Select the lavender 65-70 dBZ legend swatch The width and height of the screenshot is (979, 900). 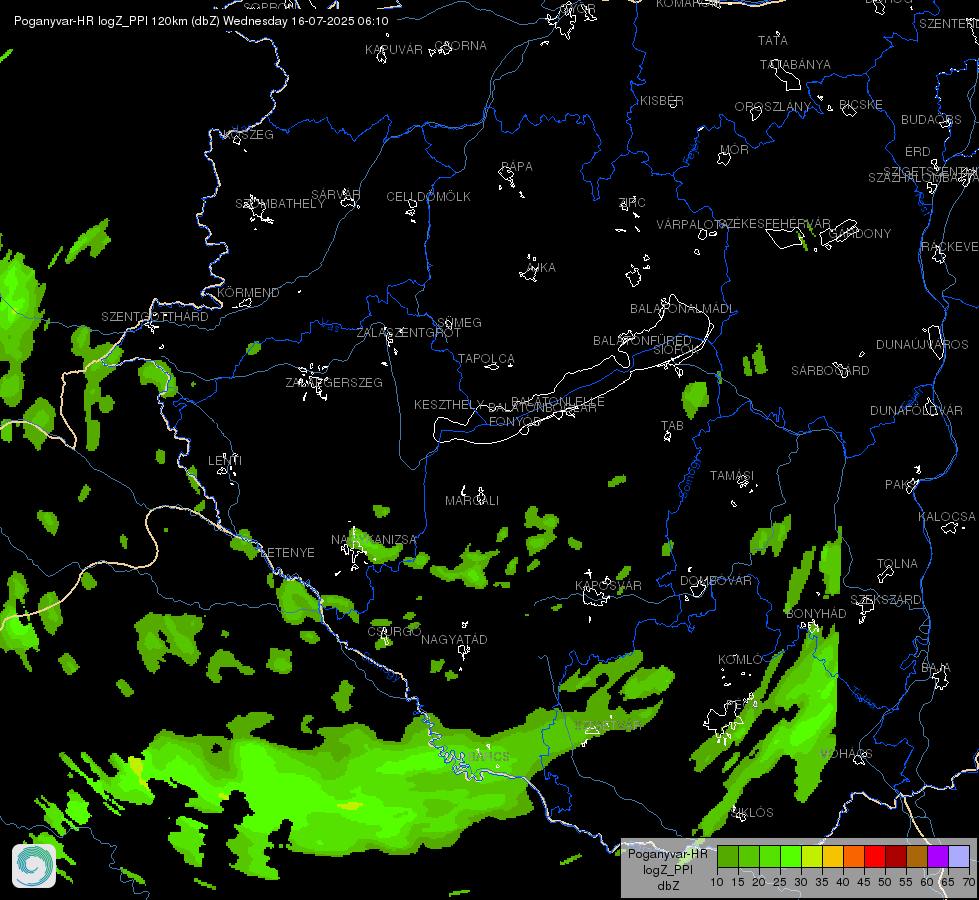(958, 856)
